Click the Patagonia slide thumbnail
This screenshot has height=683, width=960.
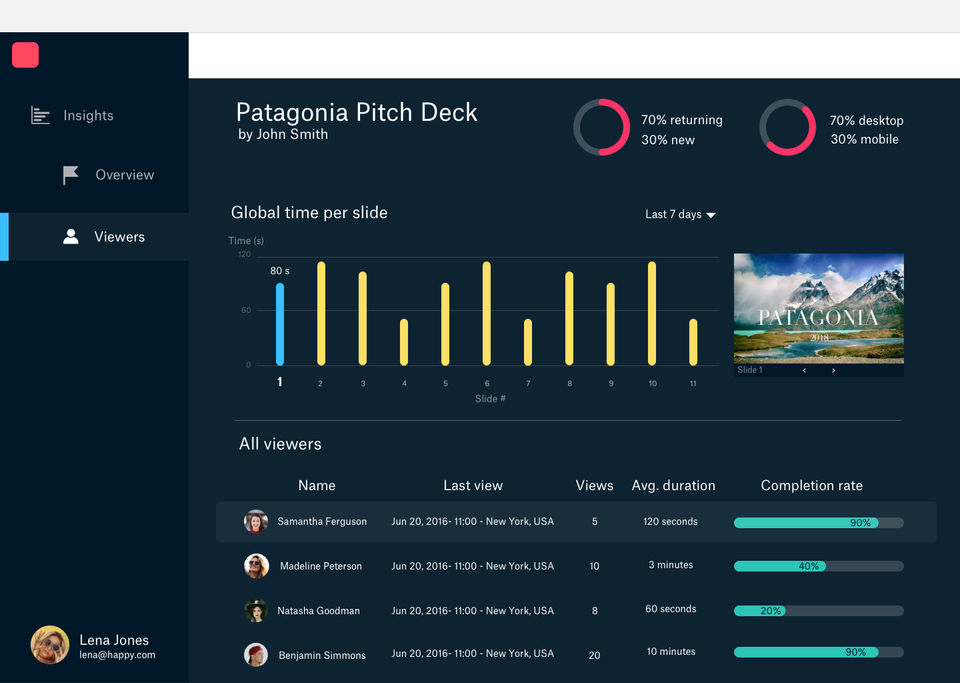(819, 308)
